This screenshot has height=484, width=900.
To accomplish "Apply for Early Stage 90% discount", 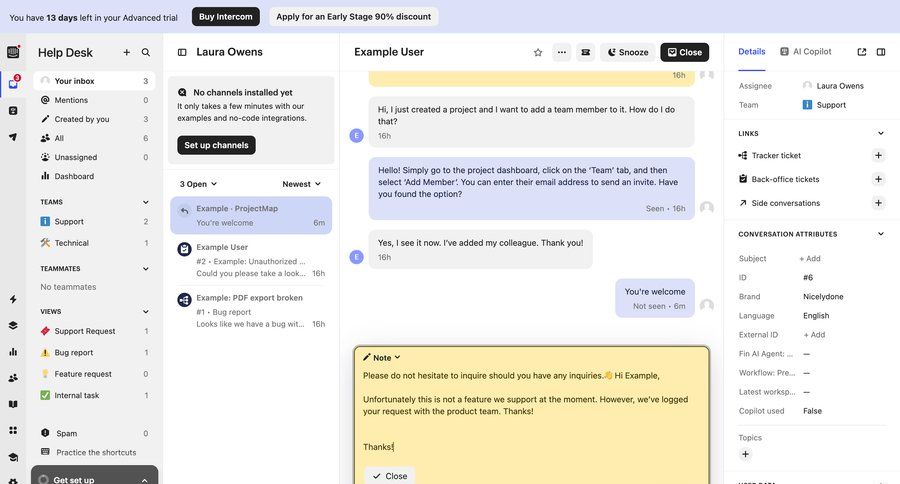I will [354, 17].
